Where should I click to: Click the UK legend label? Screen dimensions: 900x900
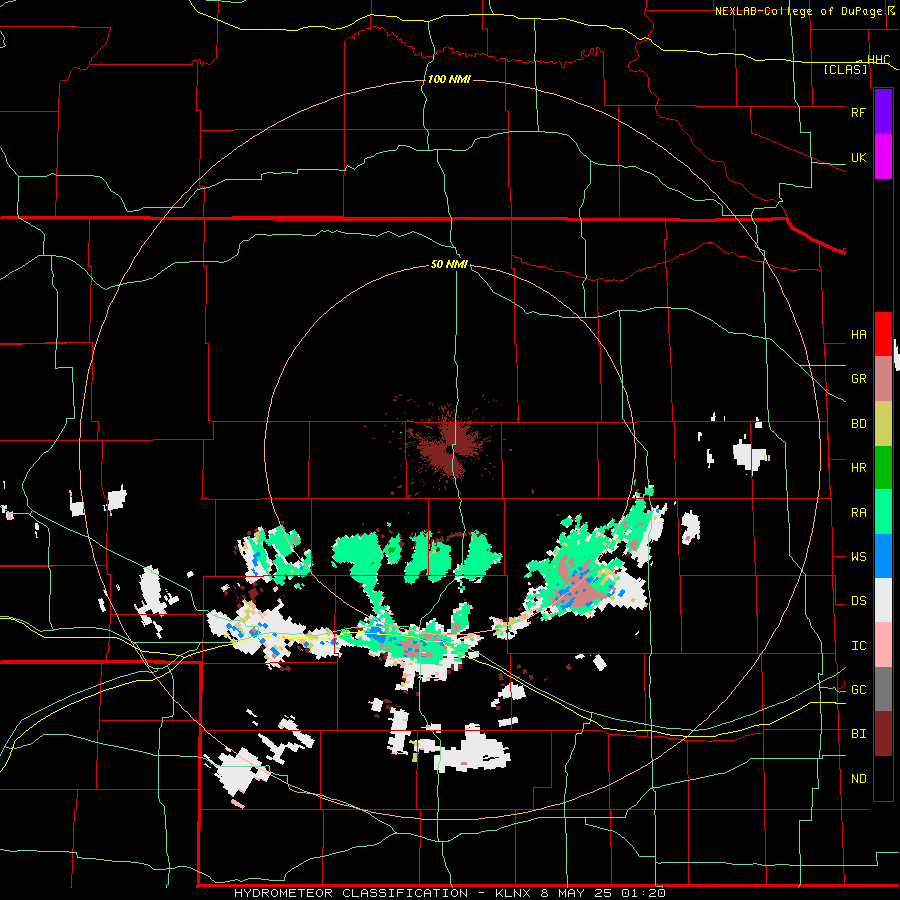pos(858,157)
